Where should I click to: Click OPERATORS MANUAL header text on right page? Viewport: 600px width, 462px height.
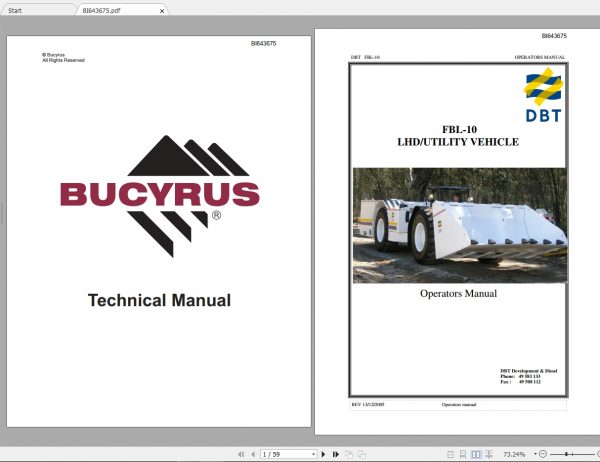[540, 57]
